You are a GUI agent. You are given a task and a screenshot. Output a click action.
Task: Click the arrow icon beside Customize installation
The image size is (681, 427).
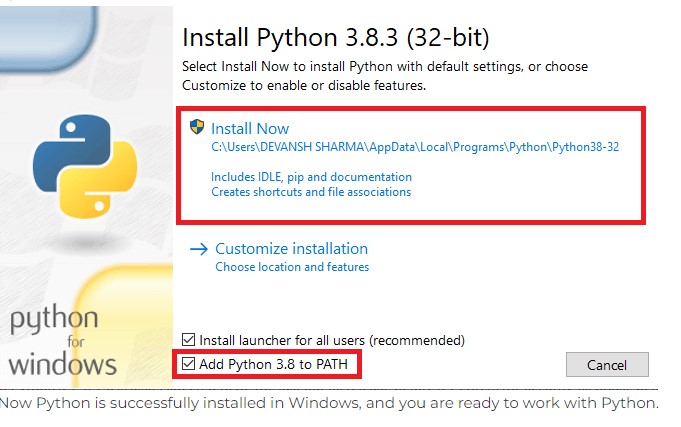[x=198, y=249]
